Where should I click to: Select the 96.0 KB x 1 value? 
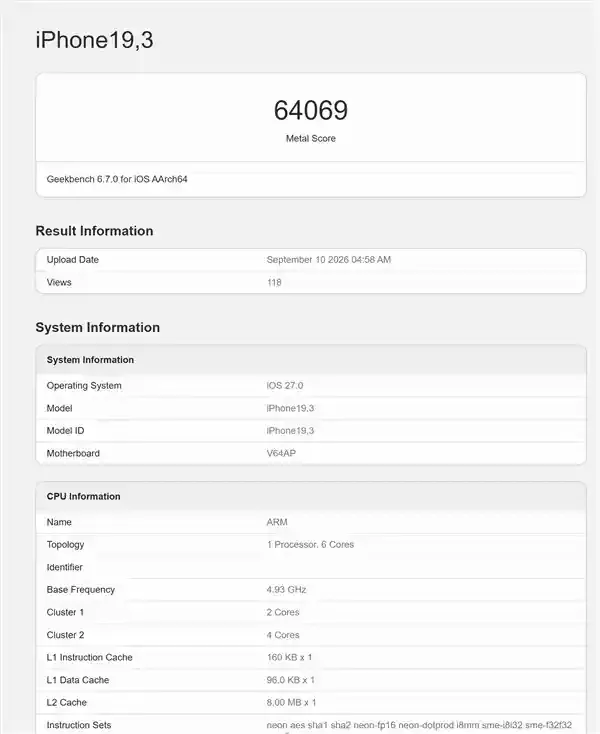(291, 680)
